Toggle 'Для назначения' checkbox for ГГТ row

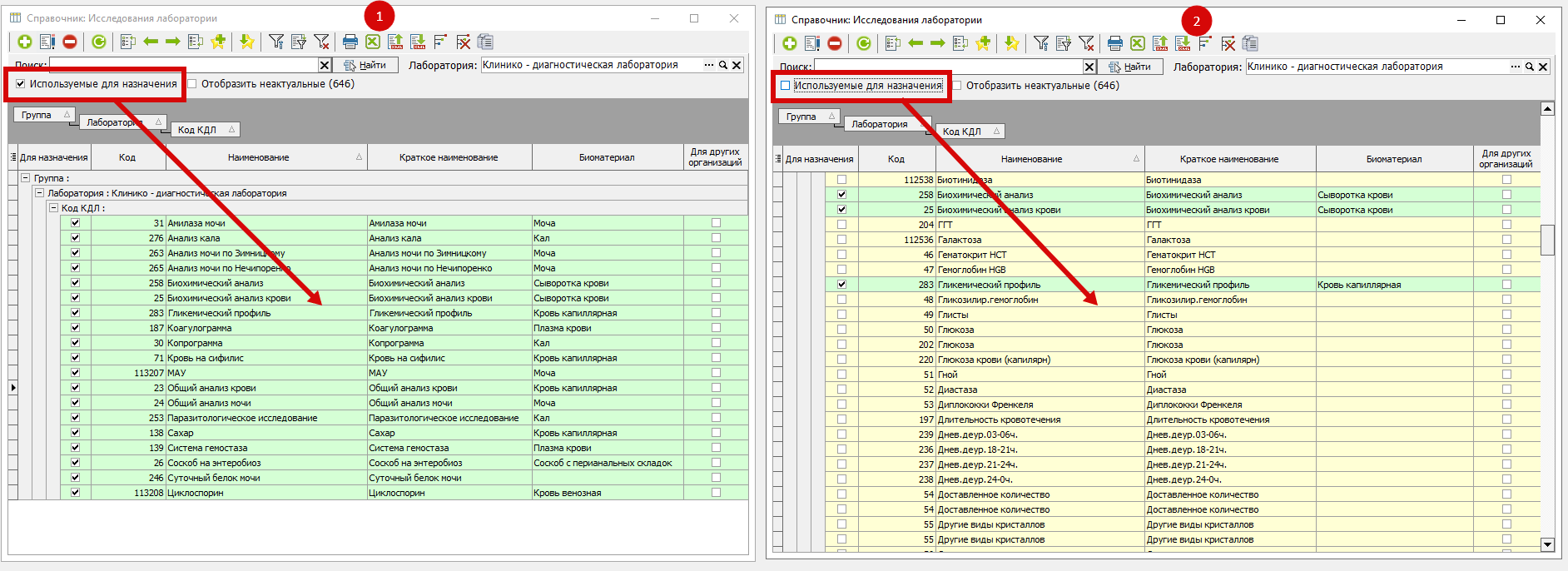coord(841,225)
